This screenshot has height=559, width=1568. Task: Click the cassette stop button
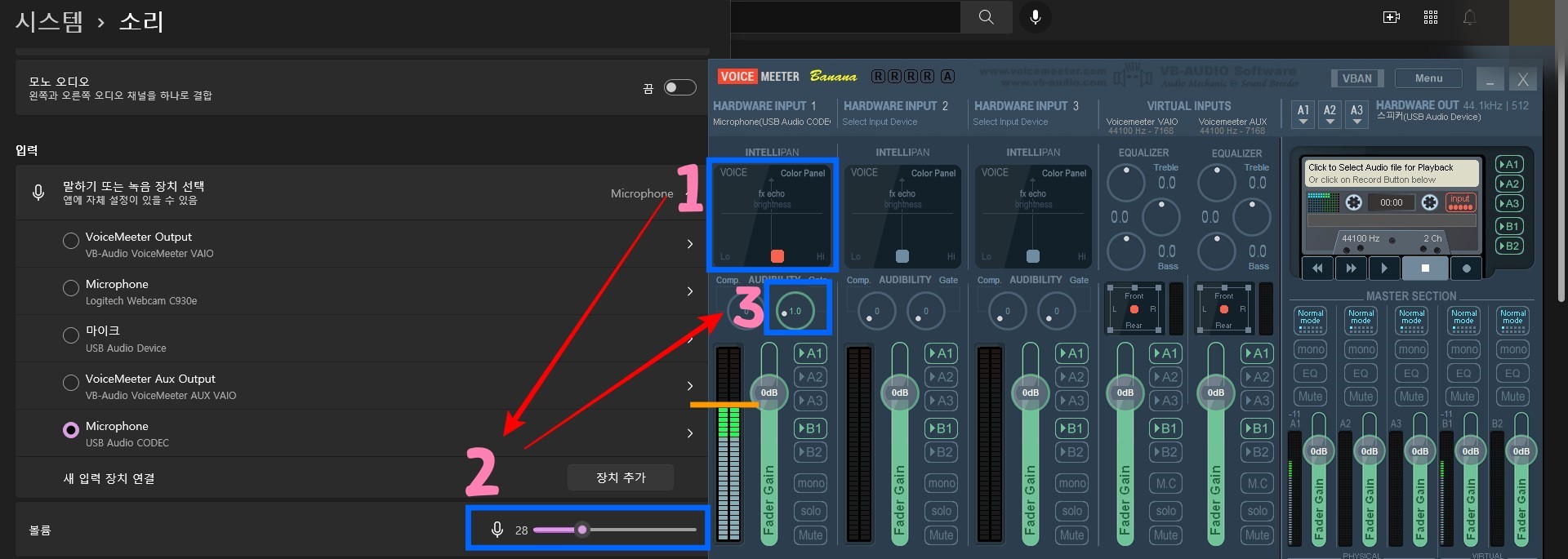click(1425, 268)
